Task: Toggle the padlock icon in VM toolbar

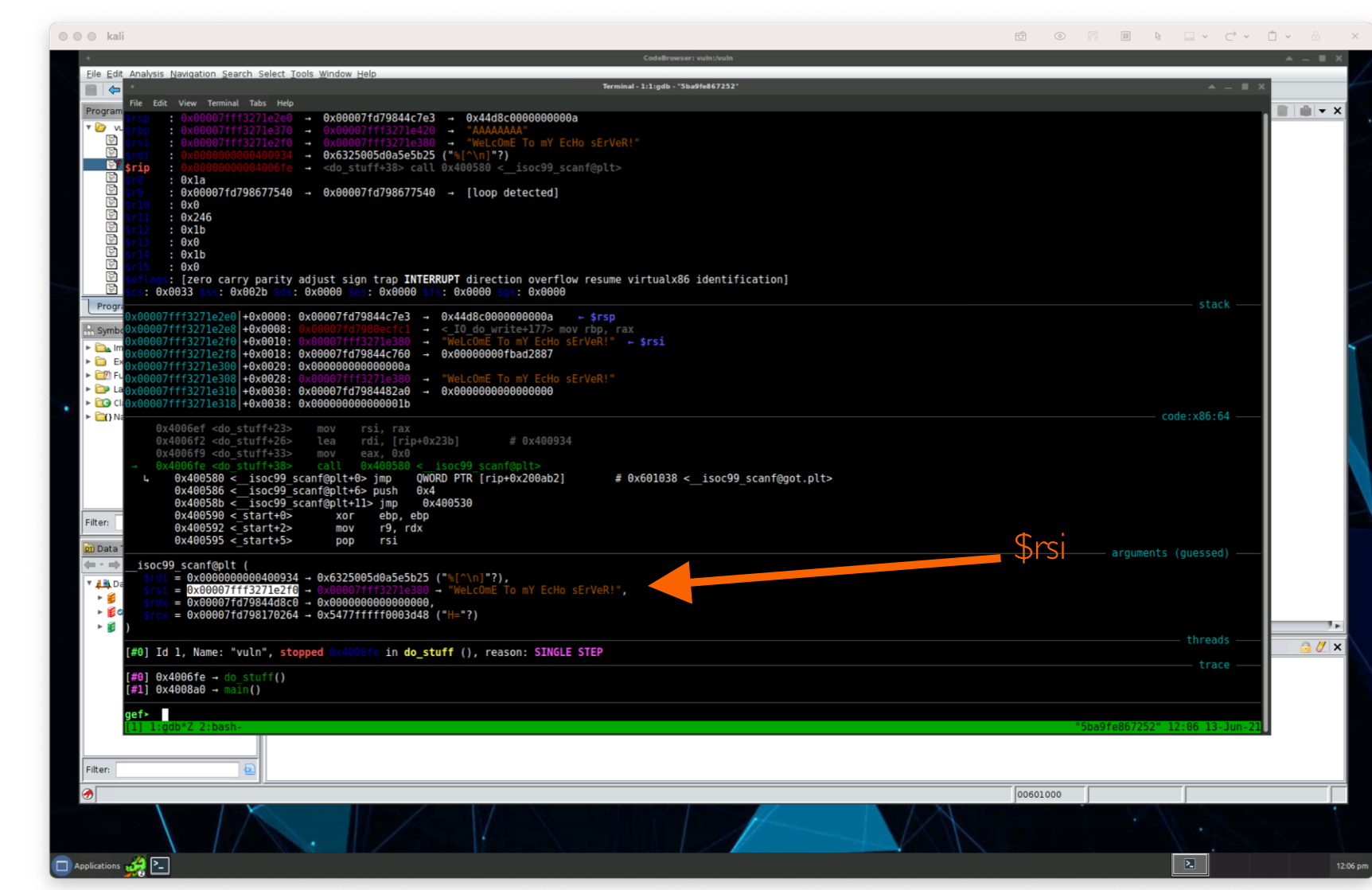Action: tap(1316, 37)
